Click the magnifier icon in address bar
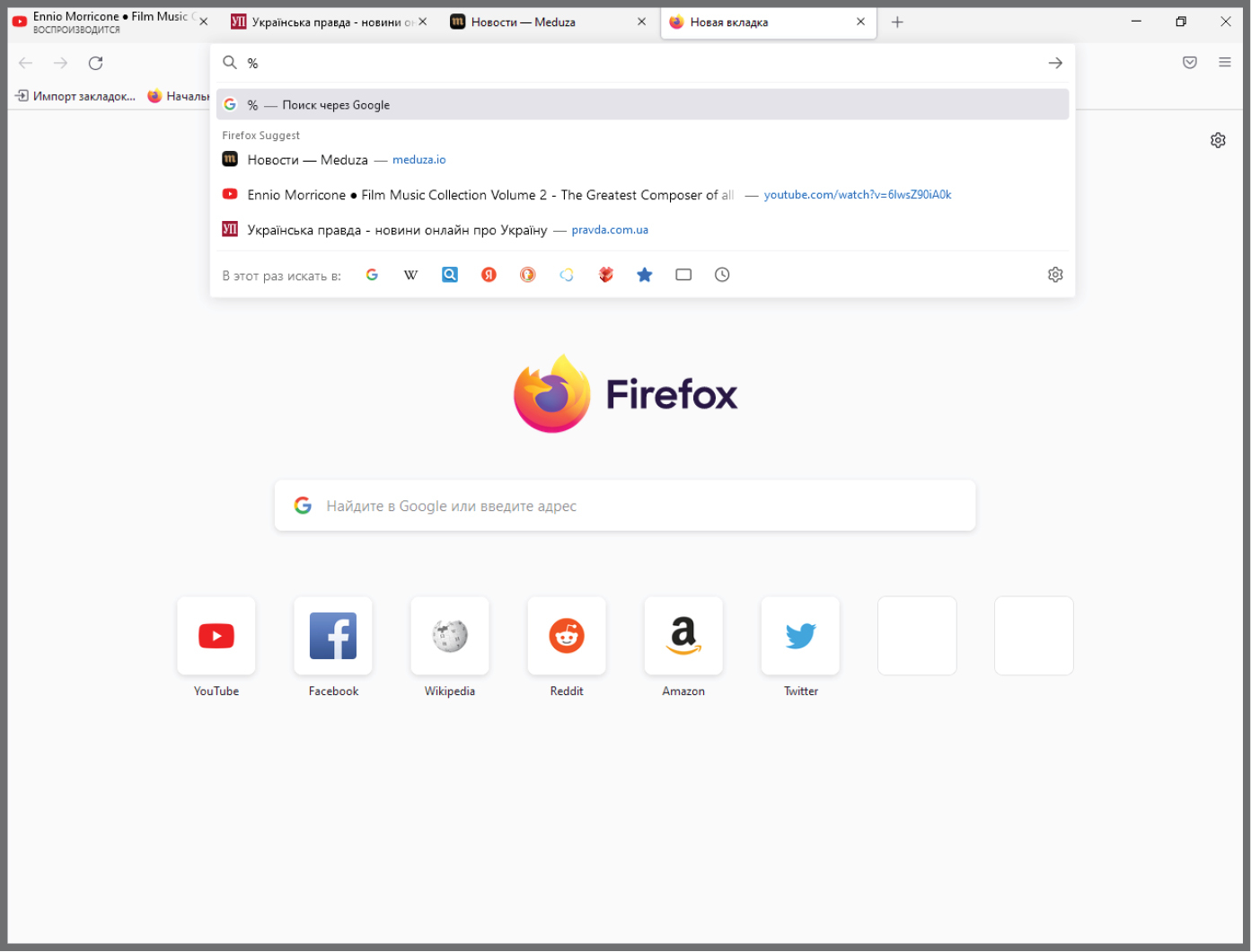 [x=230, y=62]
